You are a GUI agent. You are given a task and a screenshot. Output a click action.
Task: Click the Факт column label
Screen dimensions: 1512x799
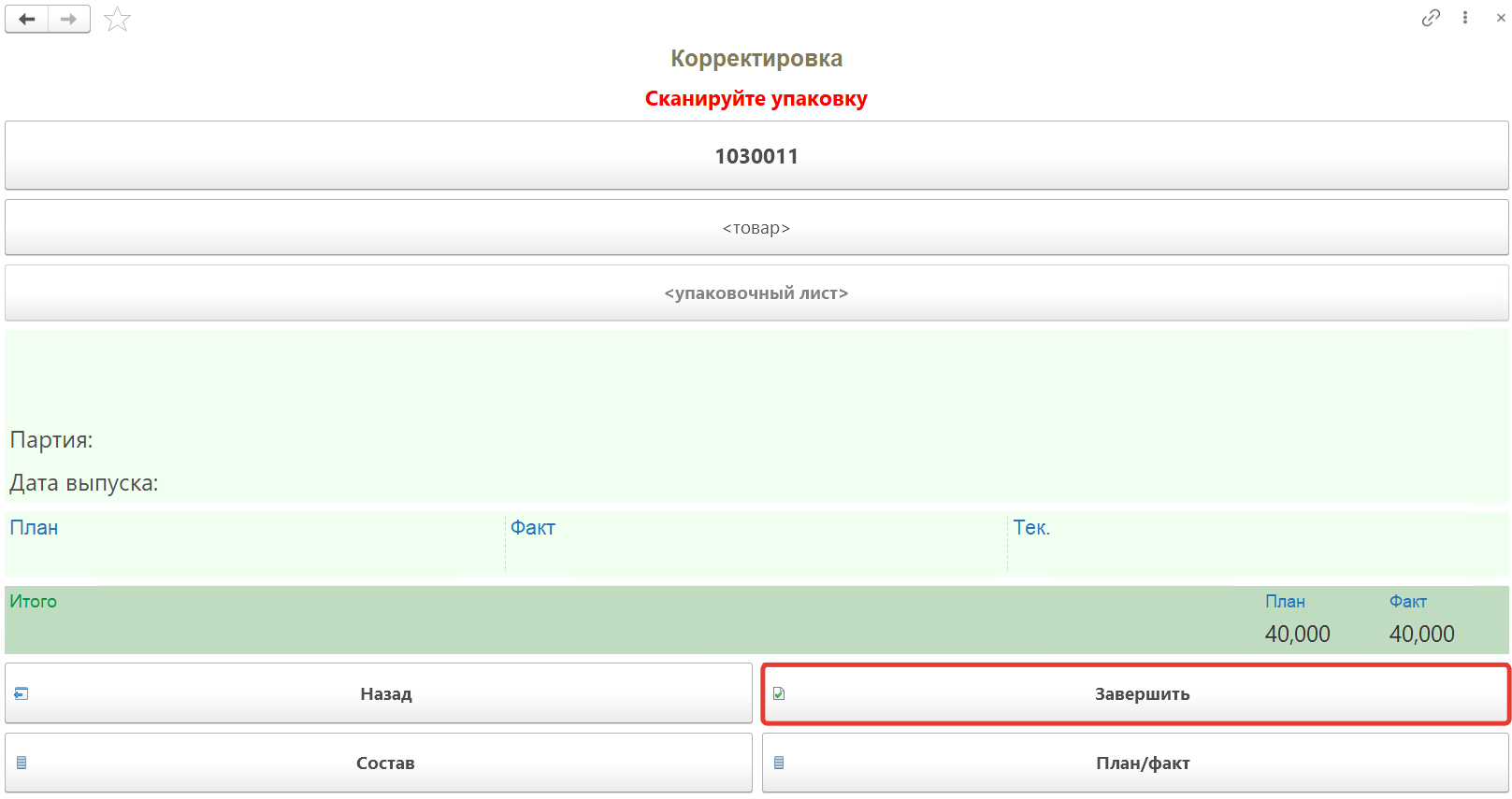pos(533,528)
